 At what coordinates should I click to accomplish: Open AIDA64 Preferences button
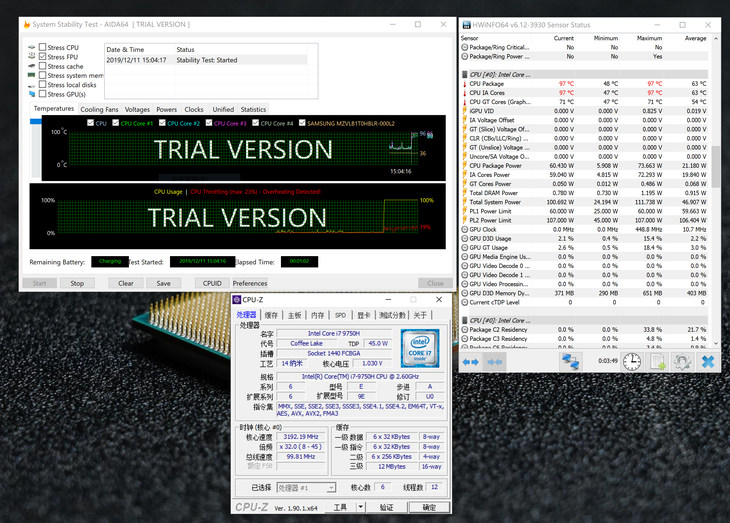(x=250, y=283)
